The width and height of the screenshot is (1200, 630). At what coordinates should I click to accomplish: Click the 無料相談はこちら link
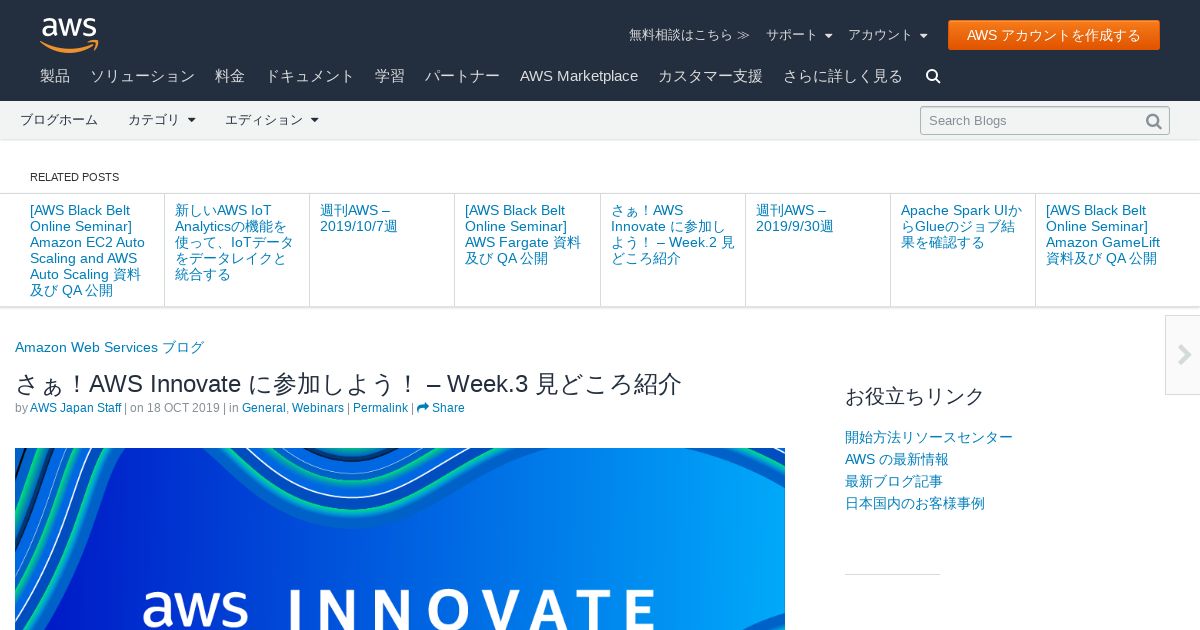[689, 35]
